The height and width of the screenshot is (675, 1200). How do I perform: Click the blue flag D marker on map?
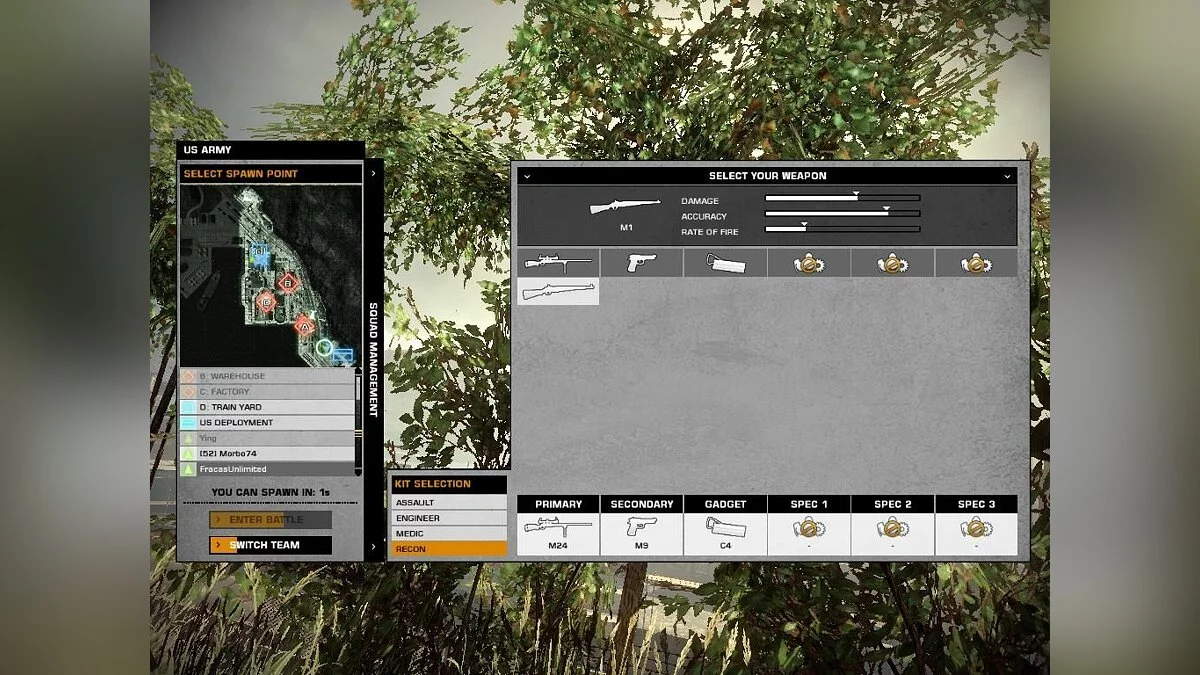[259, 256]
